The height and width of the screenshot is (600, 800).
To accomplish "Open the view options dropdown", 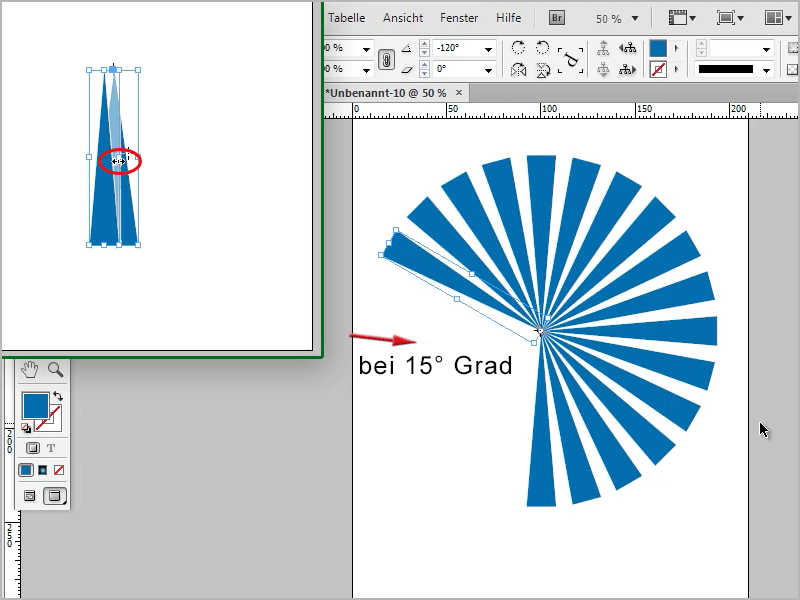I will coord(682,18).
